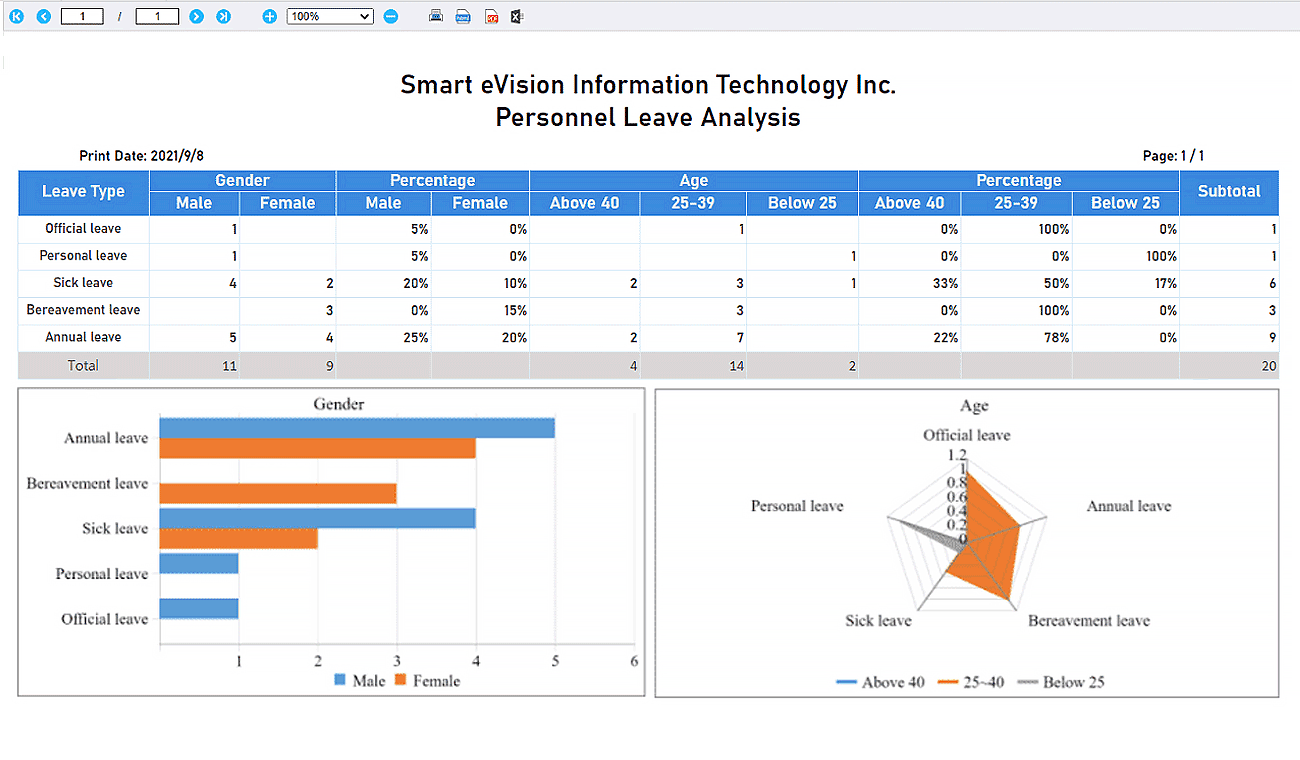Click the blue Official leave bar

199,608
